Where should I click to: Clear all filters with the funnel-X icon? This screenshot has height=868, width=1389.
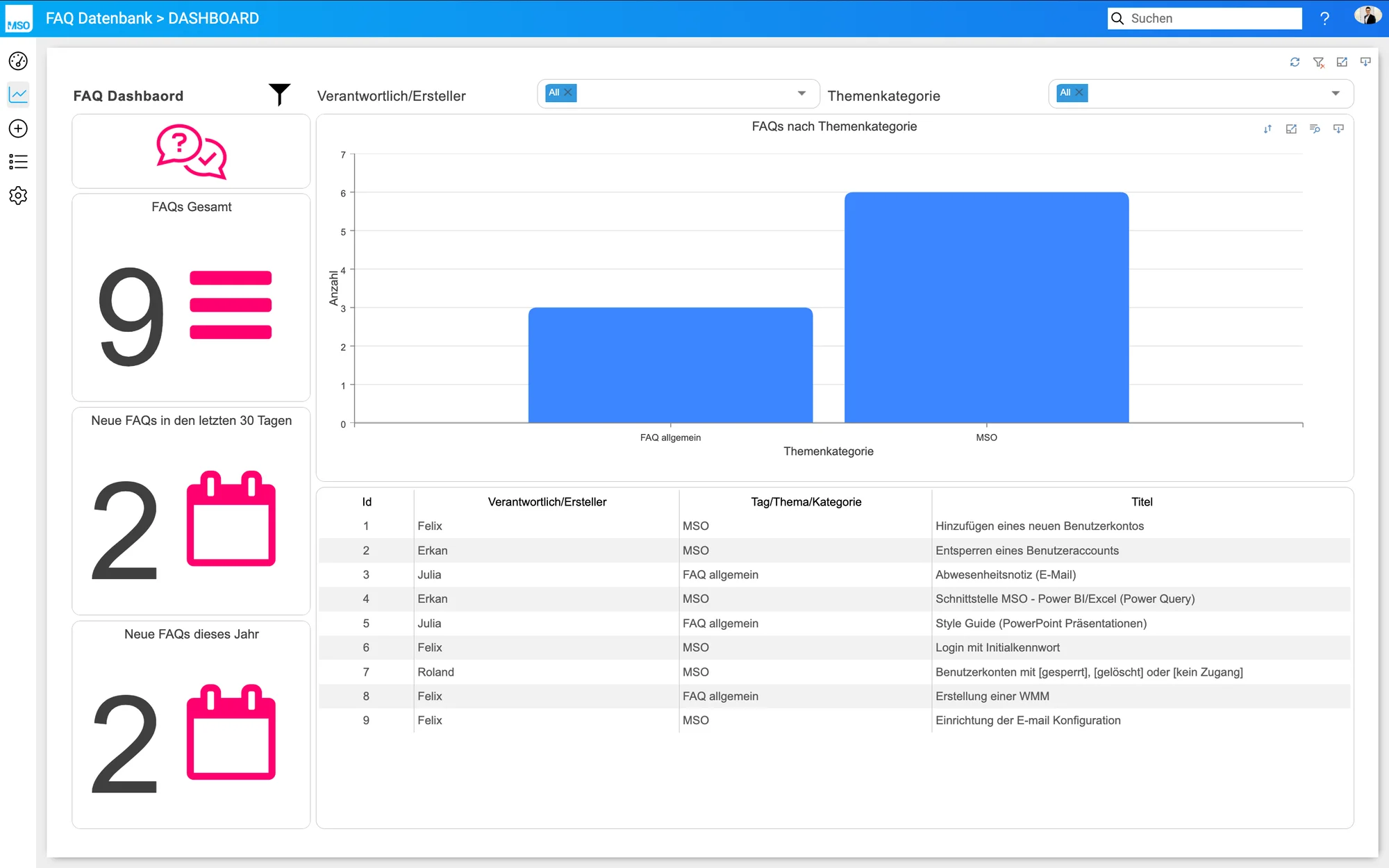pos(1319,62)
